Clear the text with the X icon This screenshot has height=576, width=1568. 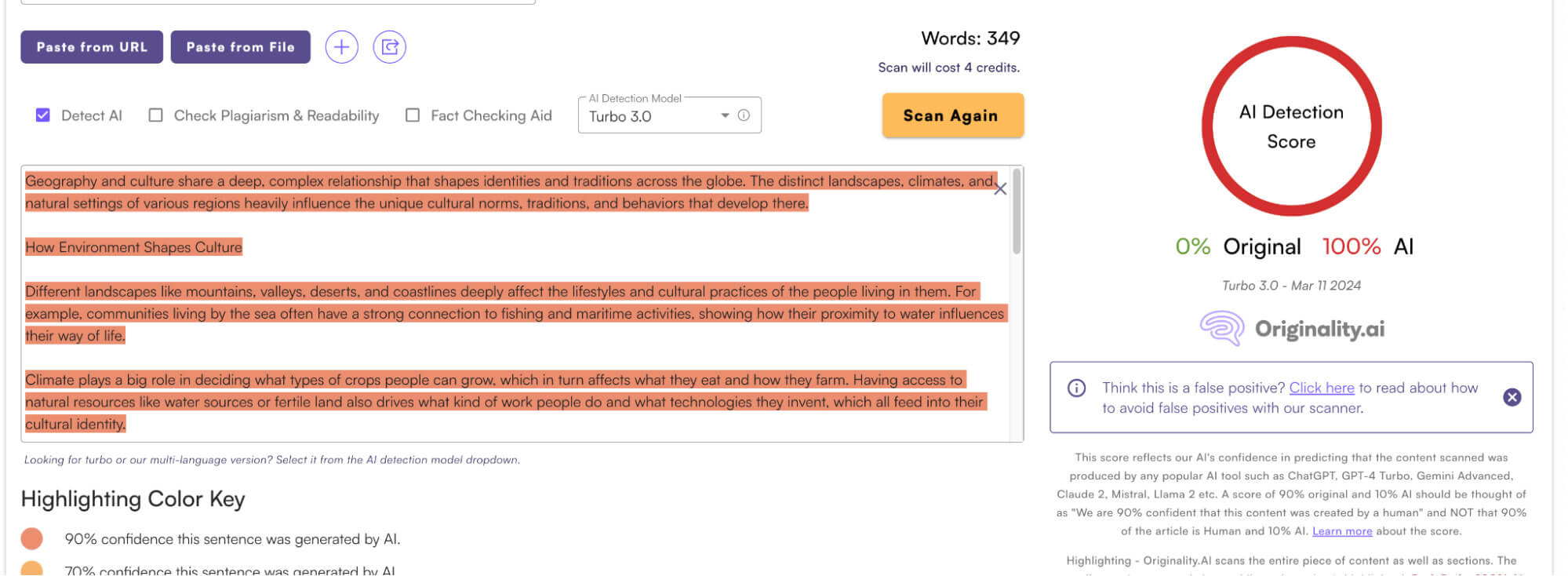[x=1000, y=189]
